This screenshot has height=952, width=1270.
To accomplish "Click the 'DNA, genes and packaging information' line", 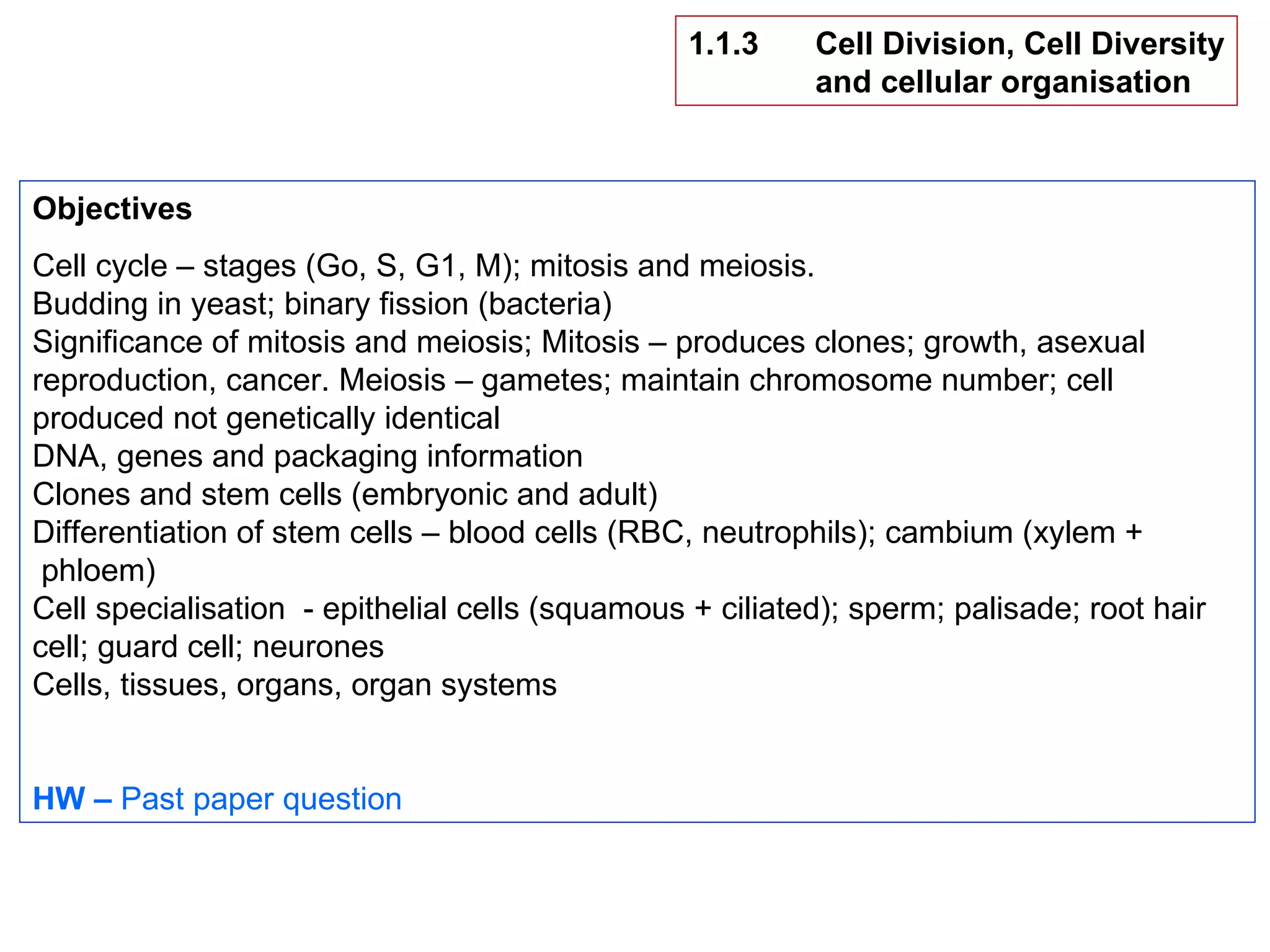I will [308, 457].
